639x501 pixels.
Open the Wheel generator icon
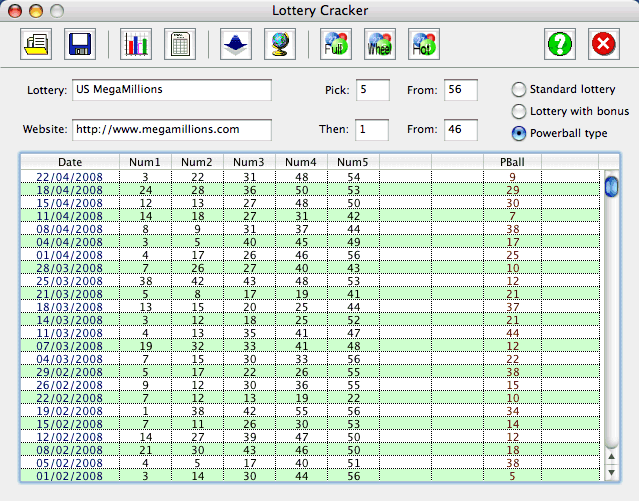(379, 44)
